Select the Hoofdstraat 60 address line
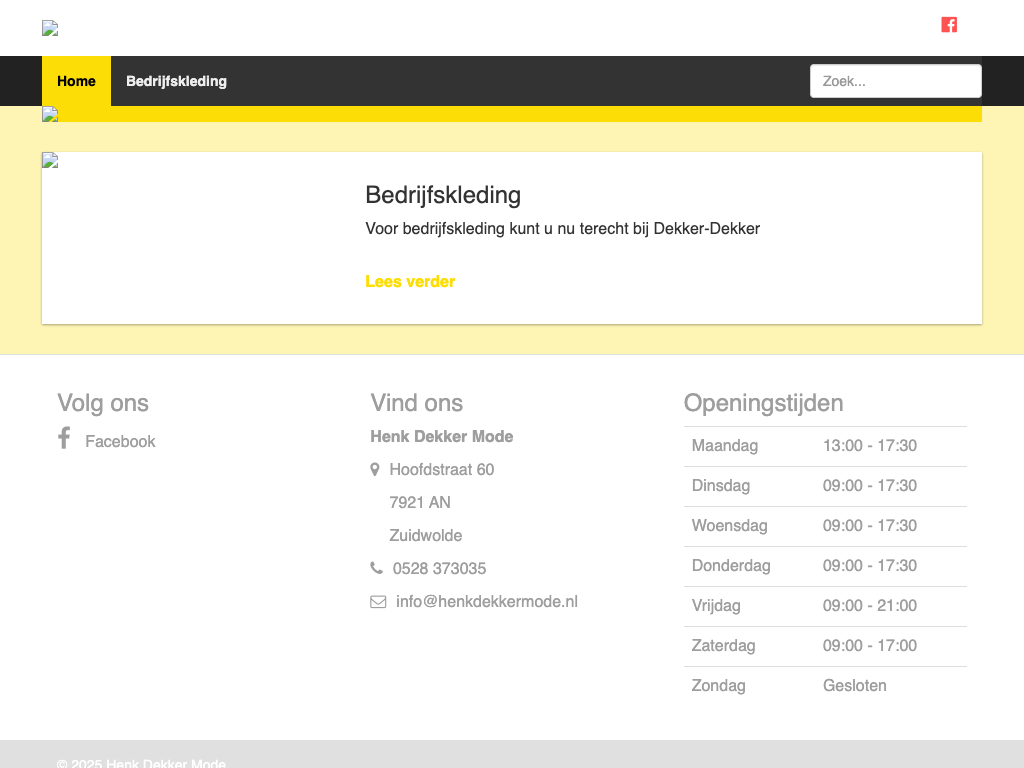Image resolution: width=1024 pixels, height=768 pixels. [x=441, y=469]
